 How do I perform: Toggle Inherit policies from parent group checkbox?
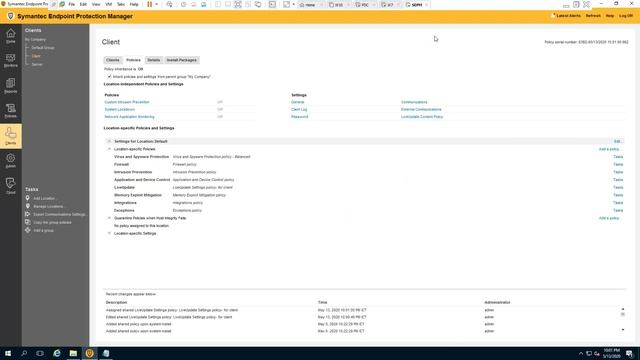tap(109, 76)
